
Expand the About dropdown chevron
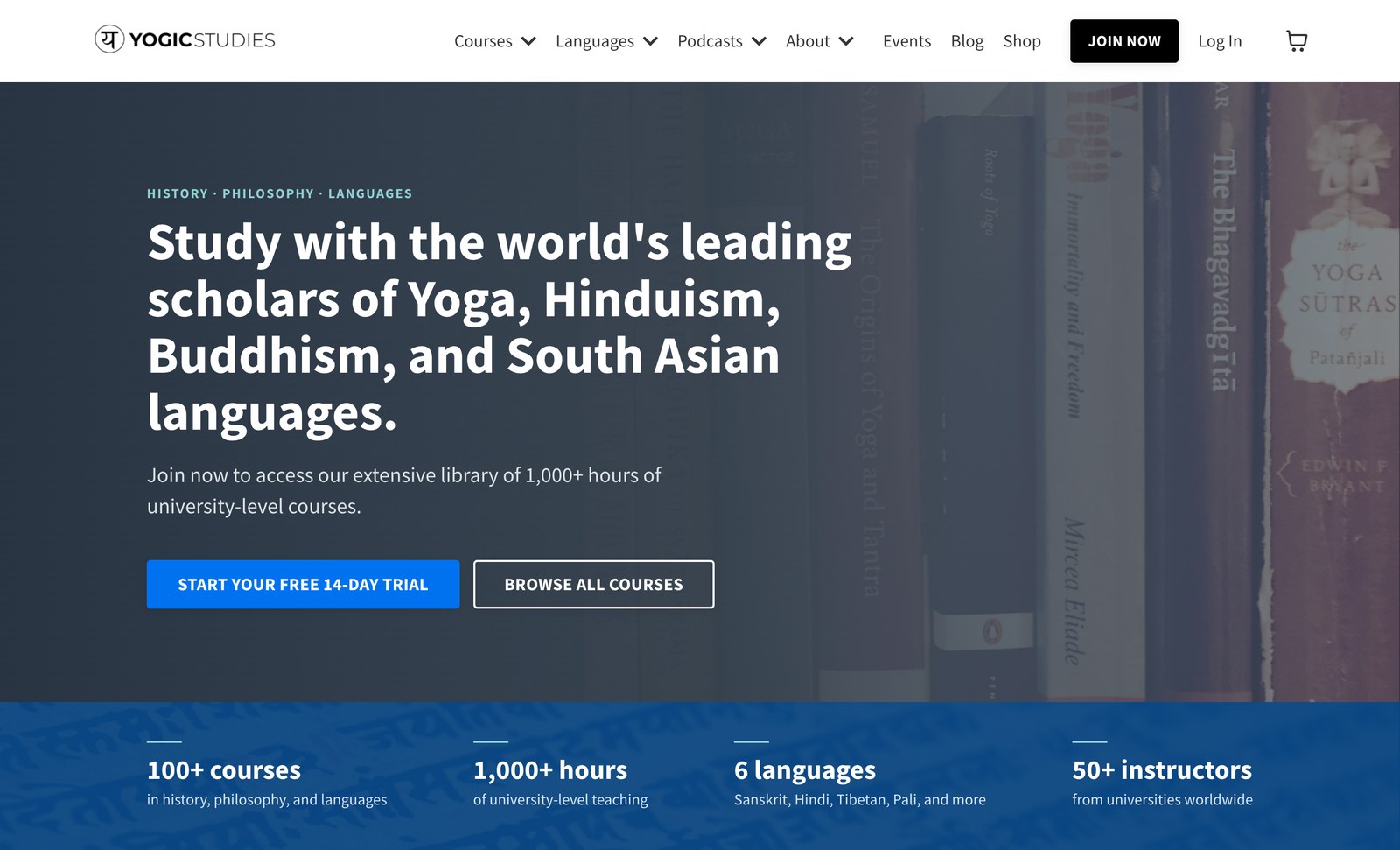coord(846,41)
